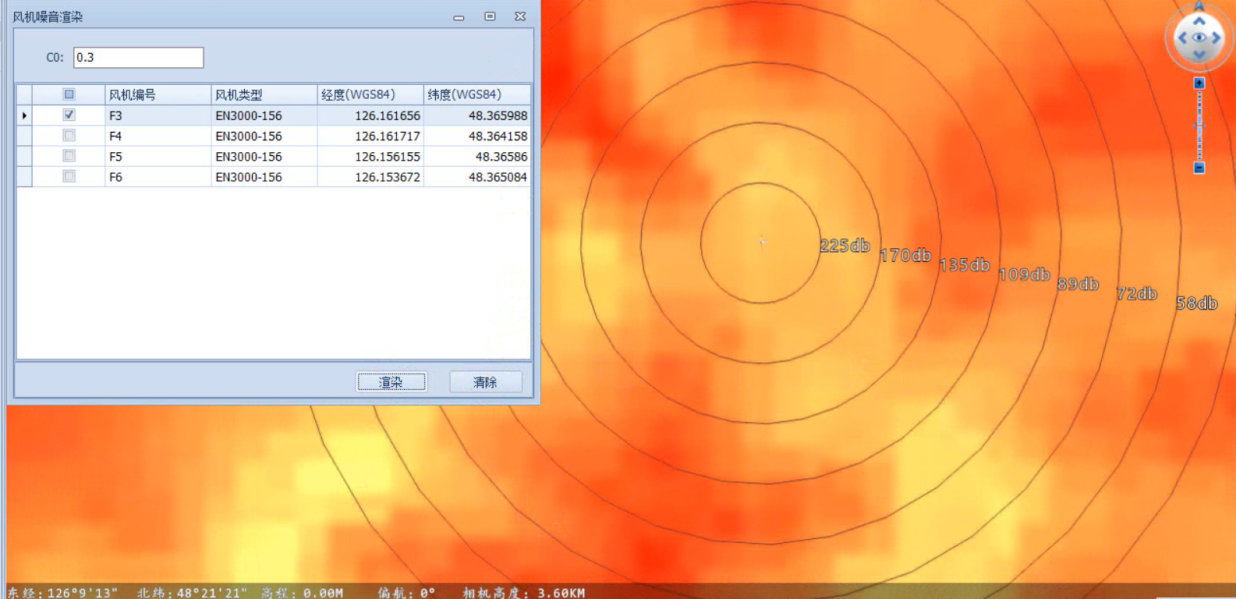Screen dimensions: 1236x599
Task: Pan map right with navigation arrow
Action: [1217, 38]
